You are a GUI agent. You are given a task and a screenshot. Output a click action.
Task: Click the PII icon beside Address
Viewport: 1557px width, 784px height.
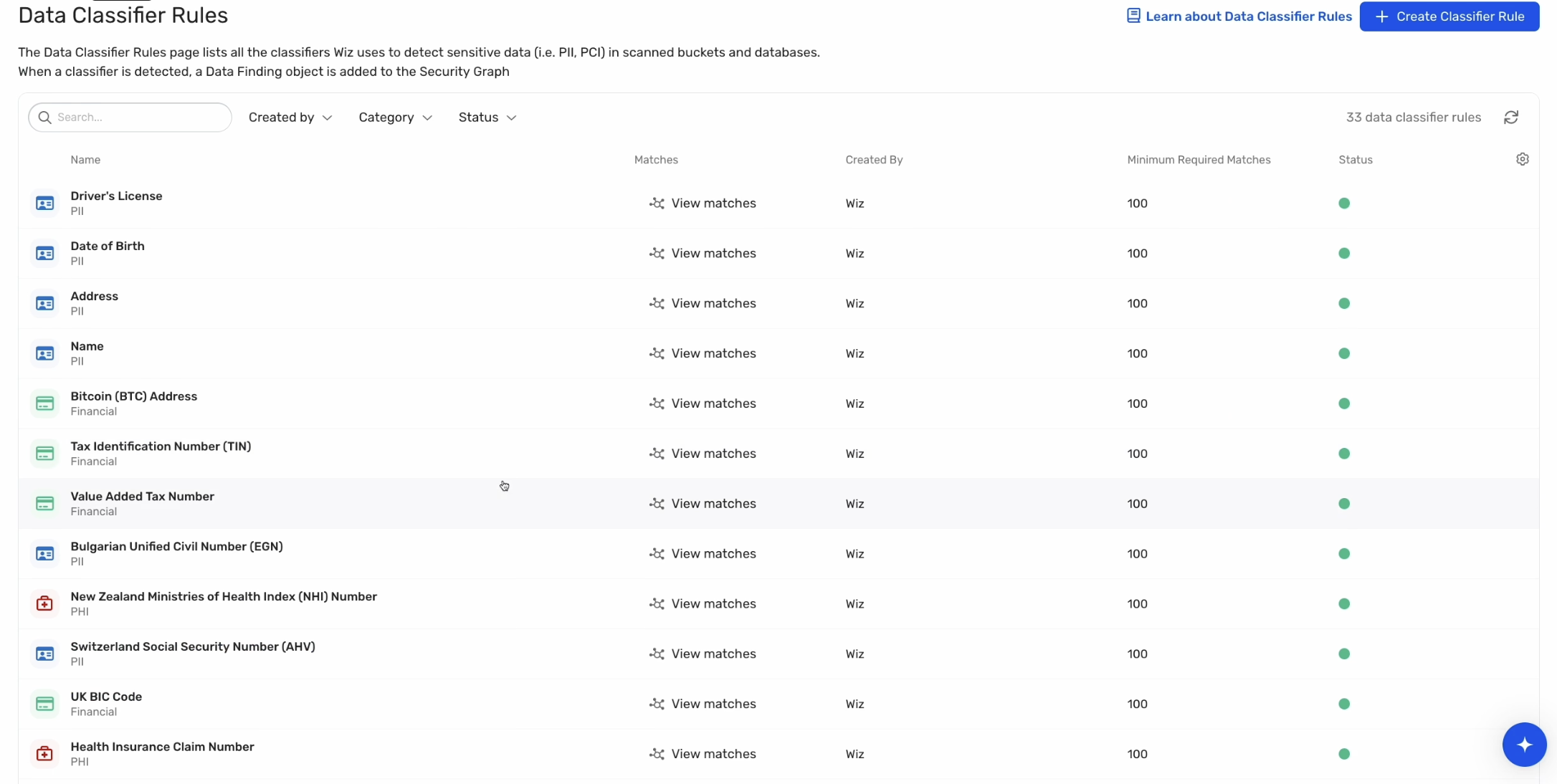[44, 304]
